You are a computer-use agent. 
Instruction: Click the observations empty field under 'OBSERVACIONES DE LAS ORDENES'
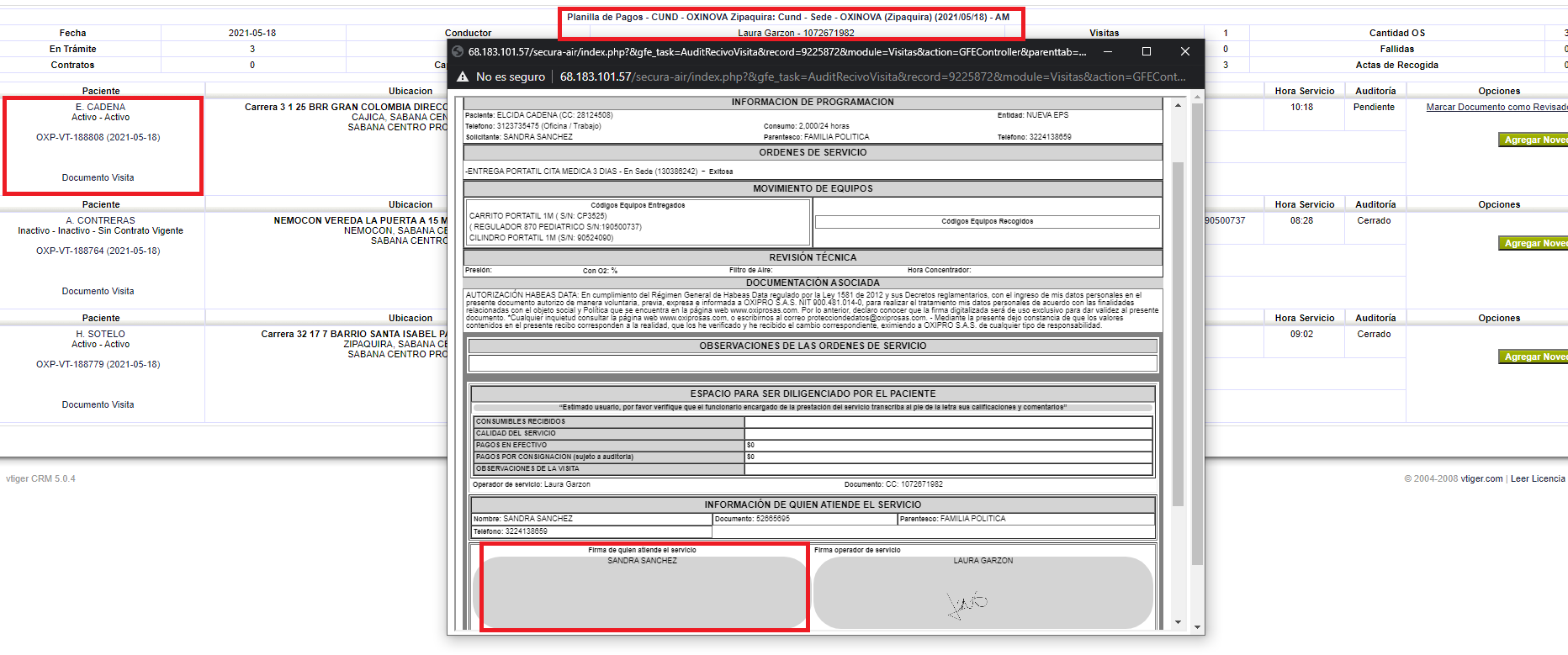coord(813,363)
